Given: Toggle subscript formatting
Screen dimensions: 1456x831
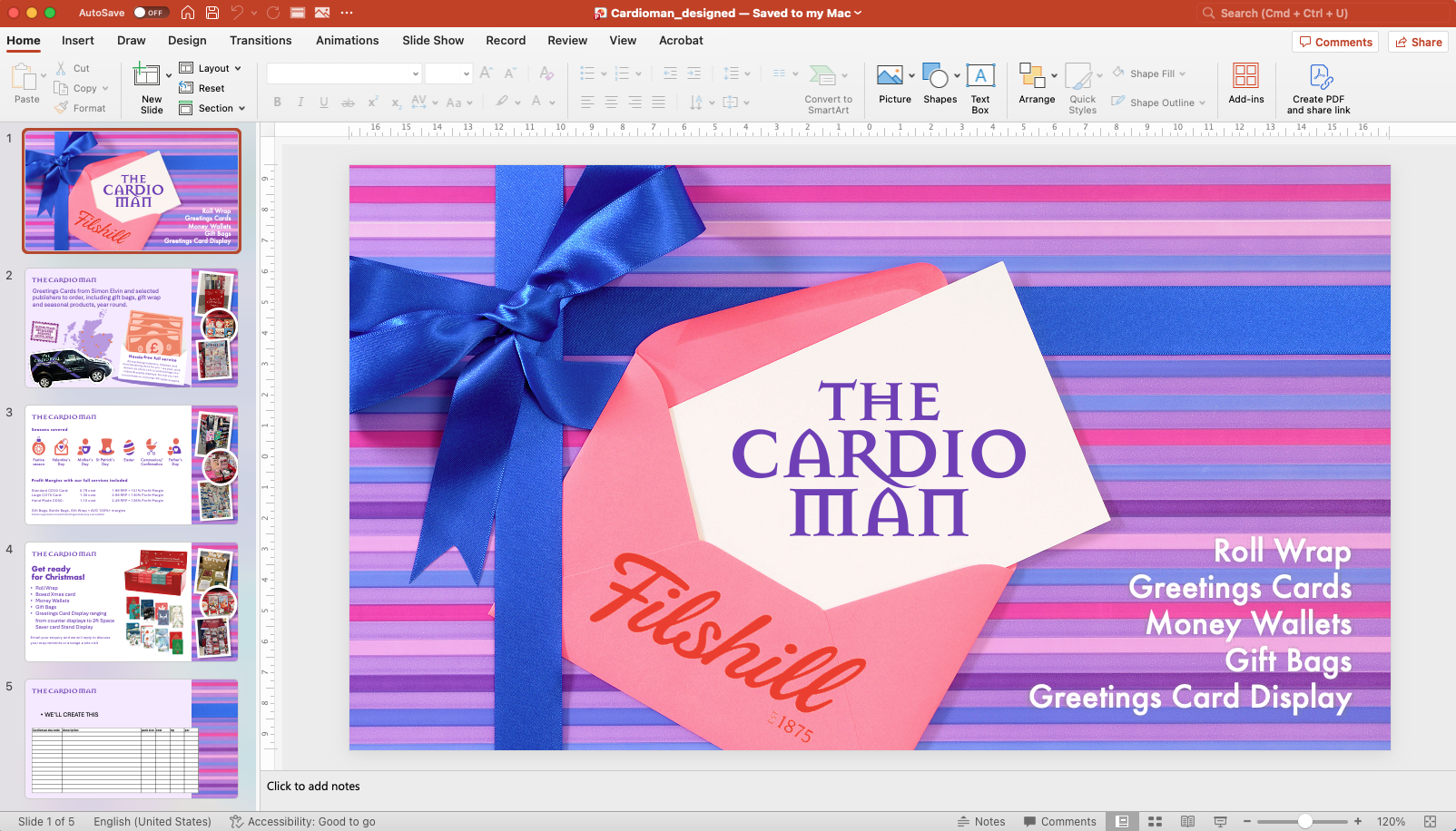Looking at the screenshot, I should click(x=396, y=103).
